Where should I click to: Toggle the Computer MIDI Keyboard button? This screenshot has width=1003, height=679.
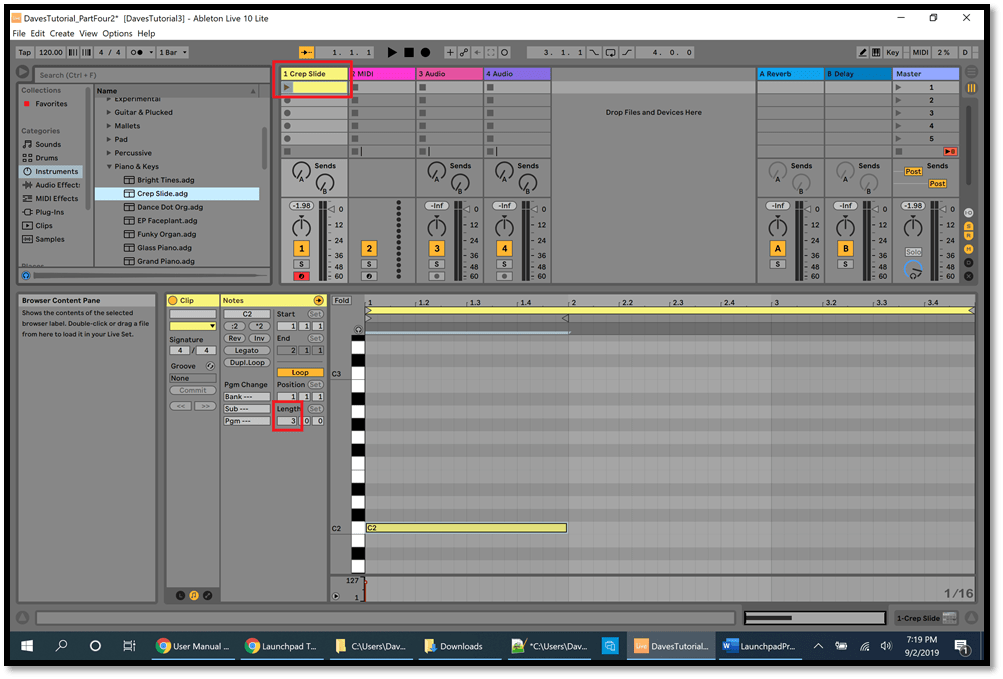coord(876,52)
